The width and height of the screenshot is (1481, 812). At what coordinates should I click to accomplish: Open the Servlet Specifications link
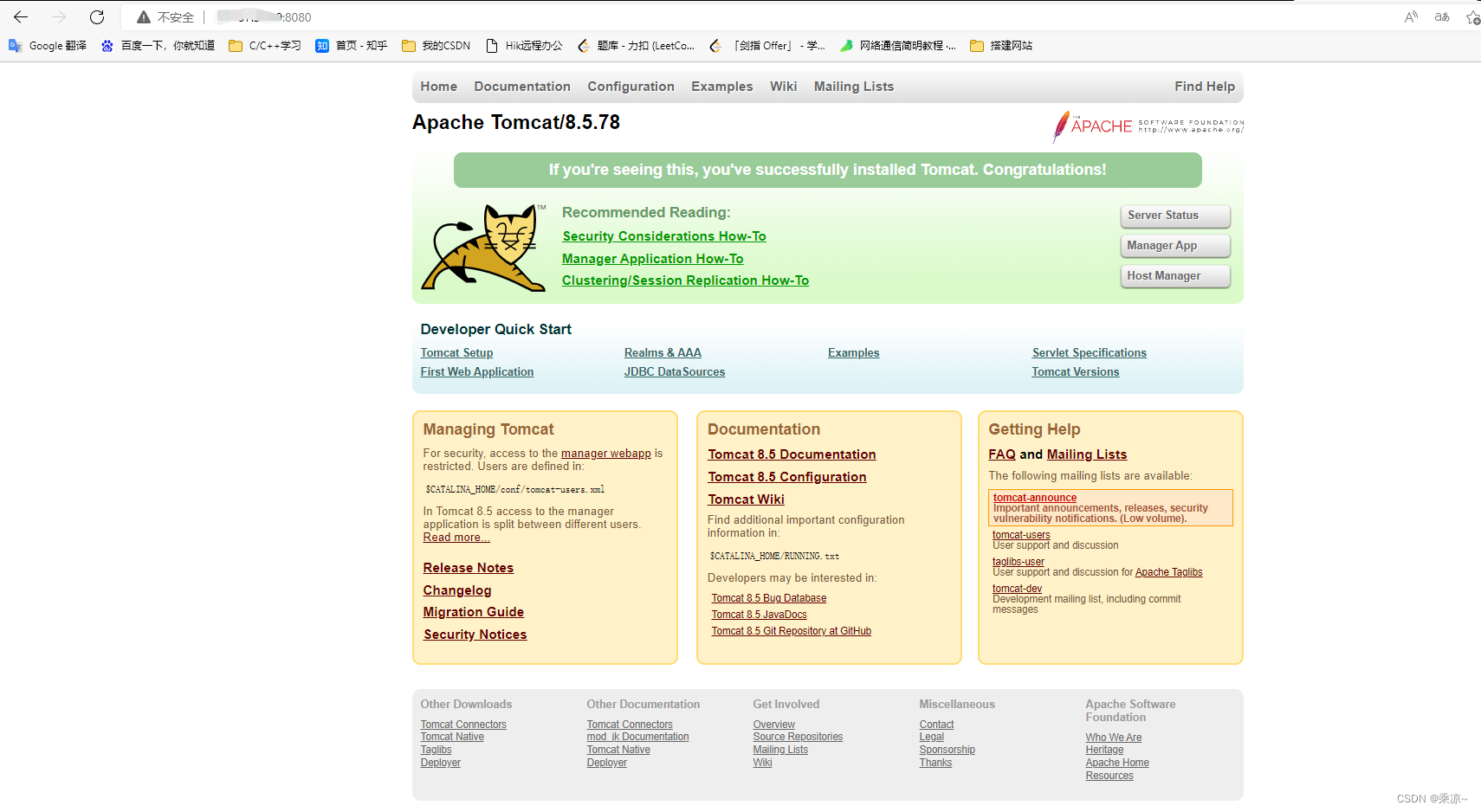coord(1090,353)
